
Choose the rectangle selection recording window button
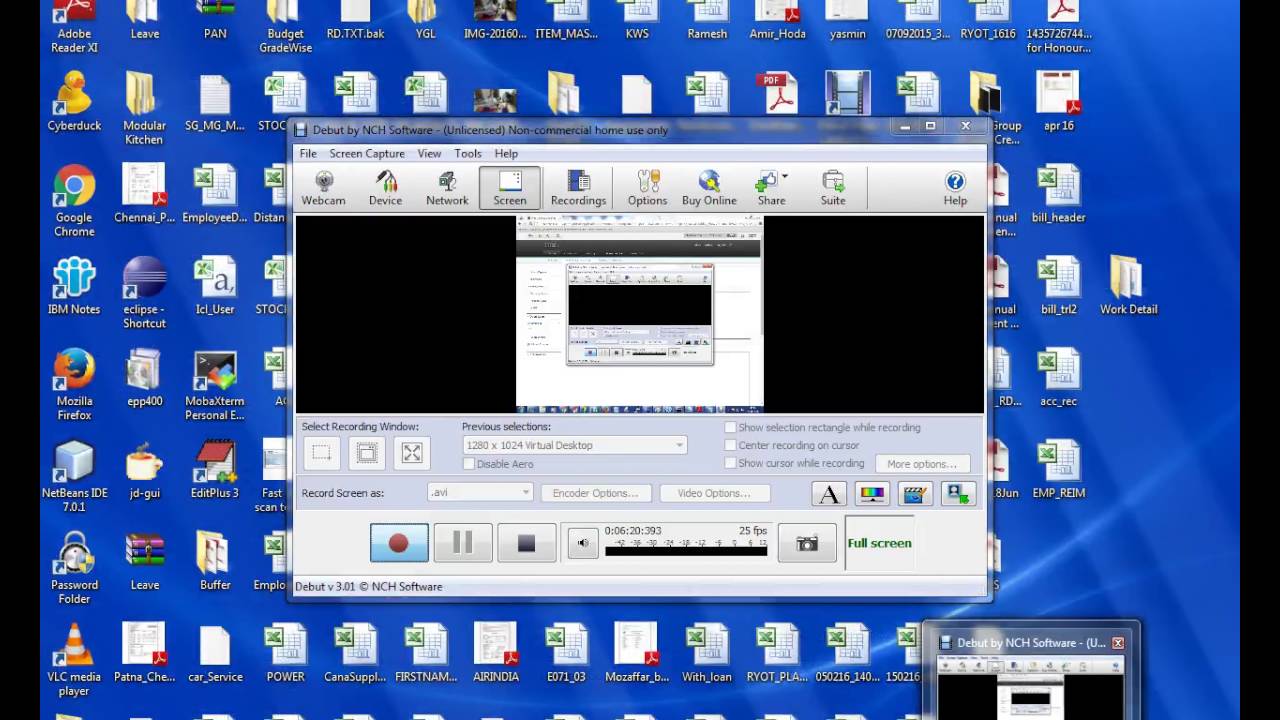pos(321,453)
